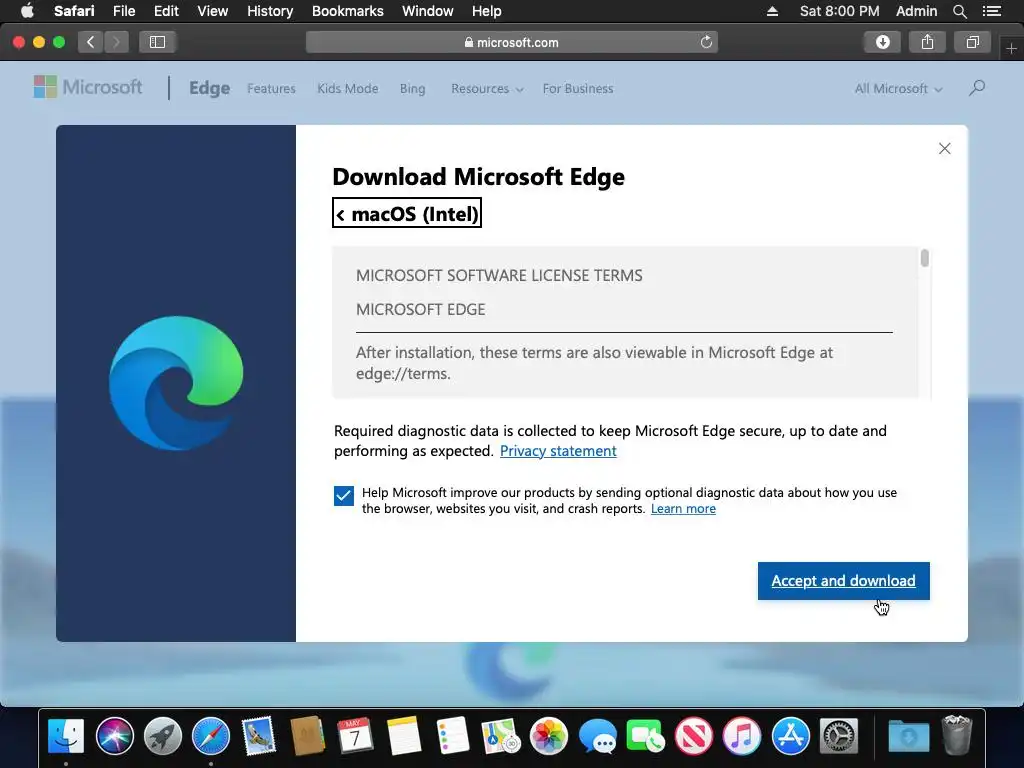Open the Help menu
1024x768 pixels.
point(487,11)
